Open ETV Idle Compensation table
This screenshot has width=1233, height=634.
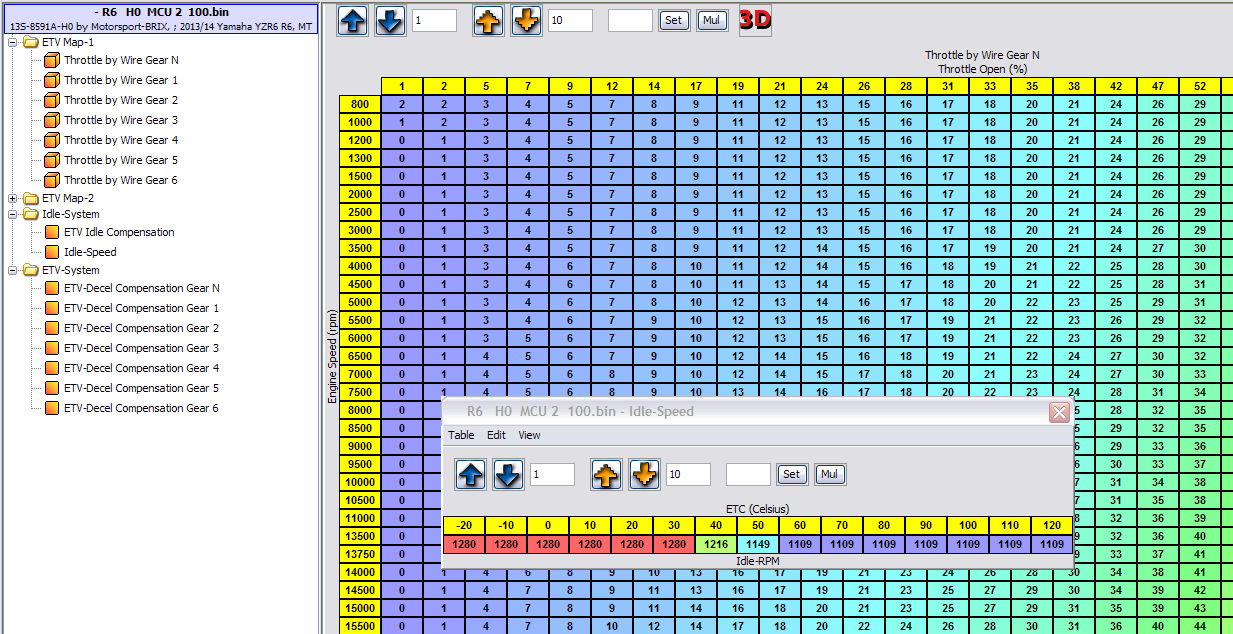point(119,232)
